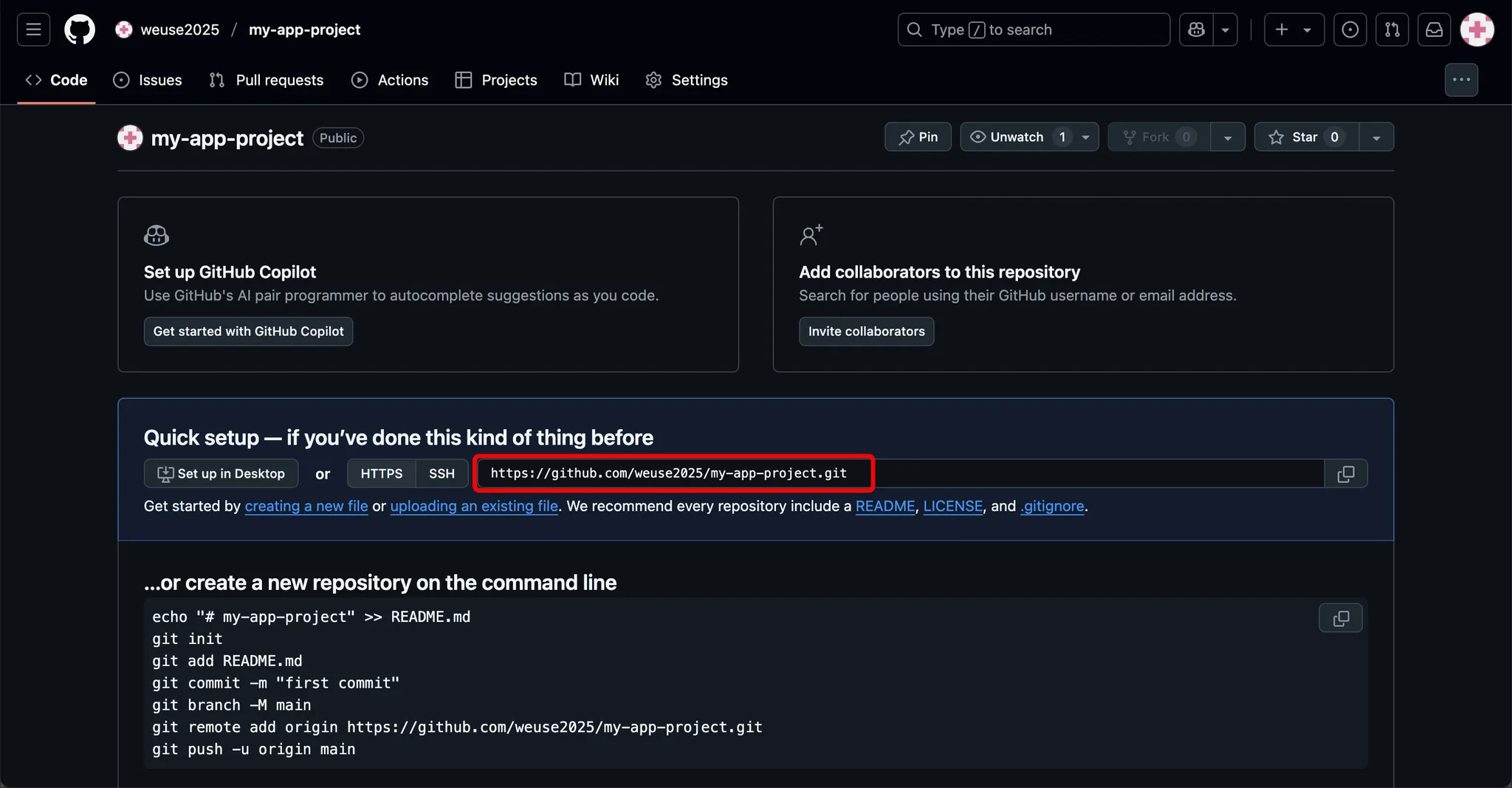Expand the dropdown arrow next to Star
1512x788 pixels.
click(1376, 137)
